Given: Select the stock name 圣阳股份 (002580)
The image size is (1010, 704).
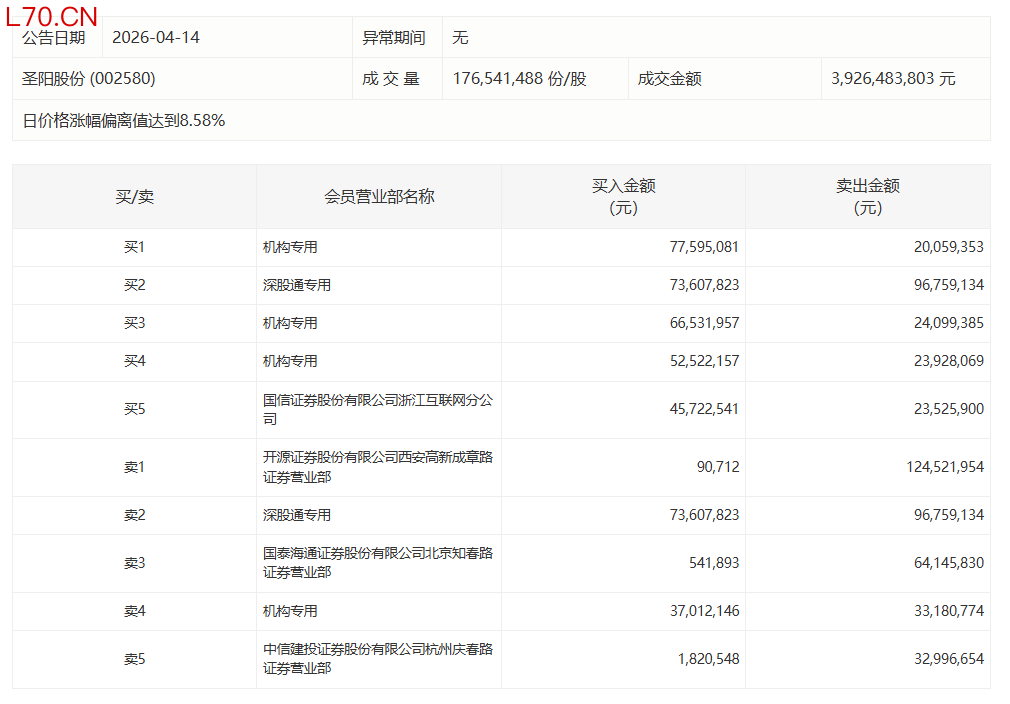Looking at the screenshot, I should 89,78.
